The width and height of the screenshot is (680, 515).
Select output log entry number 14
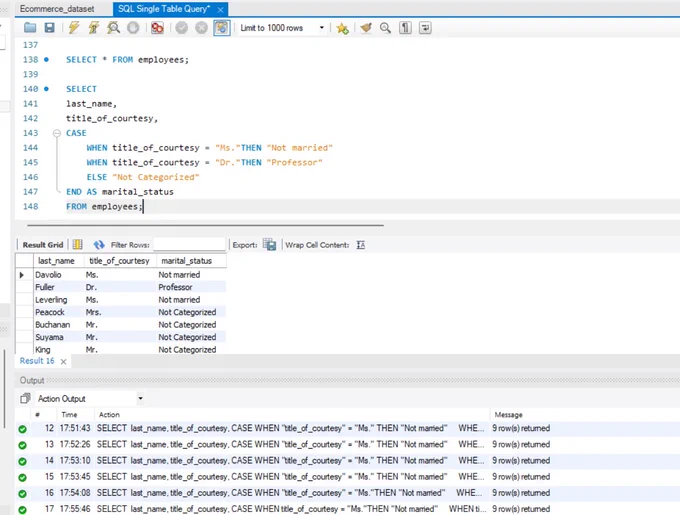pos(347,460)
